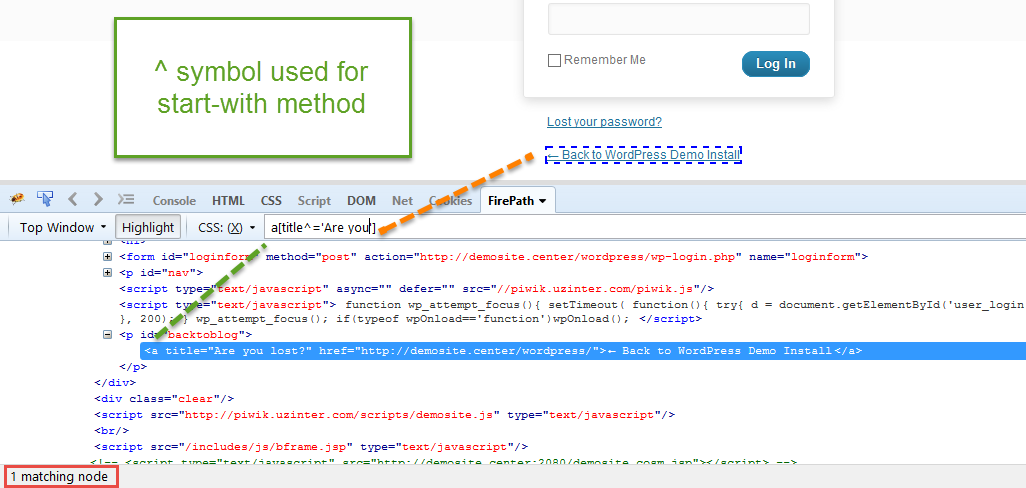Select the highlighted anchor 'Are you lost?' row
1026x488 pixels.
[583, 351]
